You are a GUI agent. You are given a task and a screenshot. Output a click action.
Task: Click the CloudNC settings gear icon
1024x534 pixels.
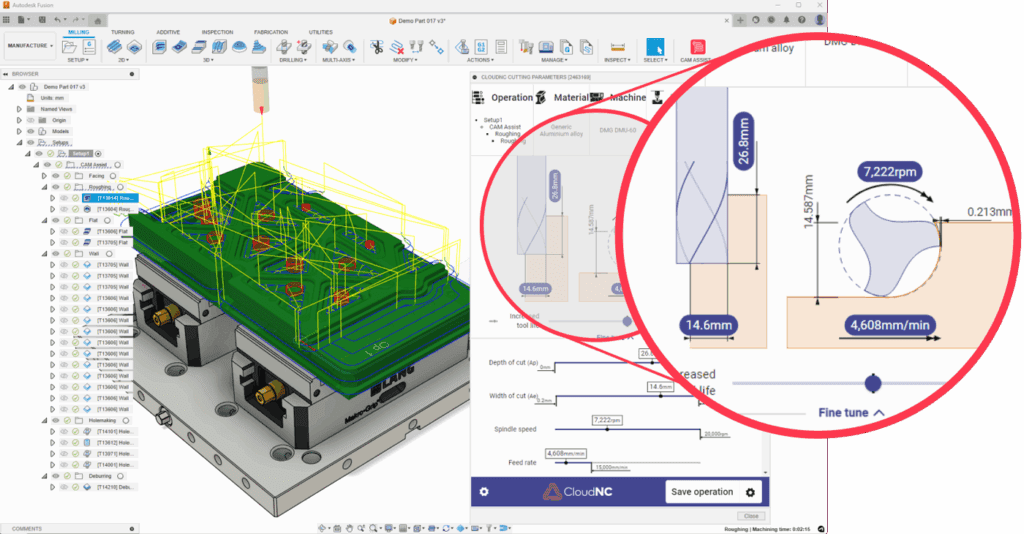click(x=484, y=492)
